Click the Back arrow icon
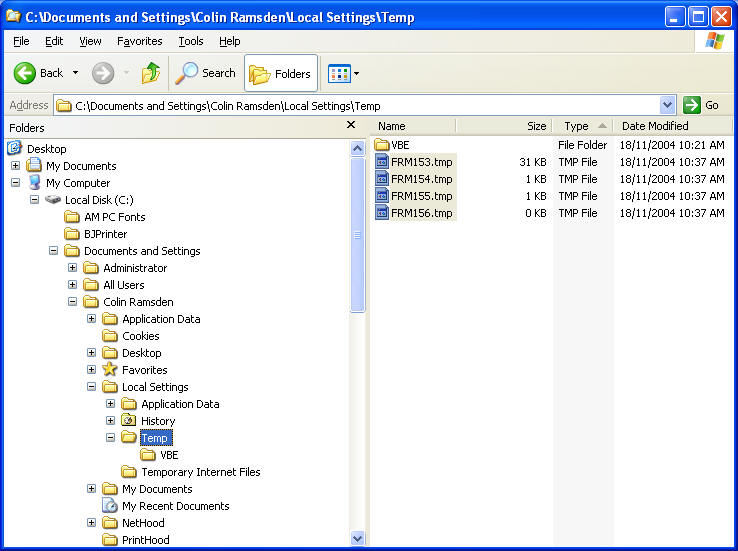Image resolution: width=738 pixels, height=551 pixels. tap(24, 73)
